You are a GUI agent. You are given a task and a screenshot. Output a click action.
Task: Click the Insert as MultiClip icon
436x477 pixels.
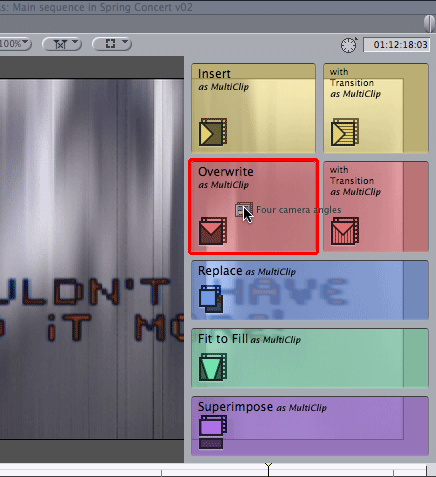pos(213,132)
